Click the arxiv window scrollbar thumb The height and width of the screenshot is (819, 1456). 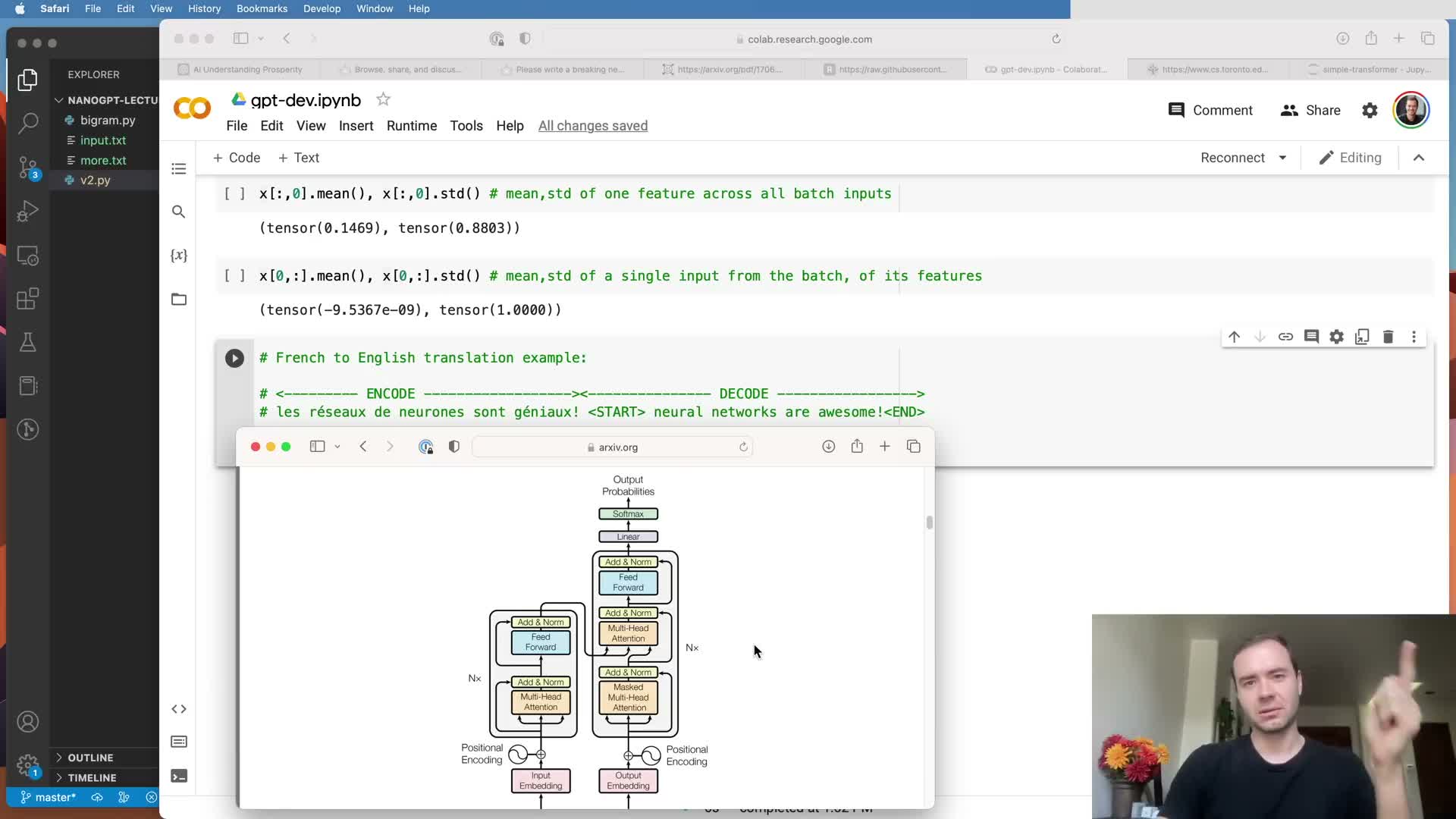tap(930, 522)
